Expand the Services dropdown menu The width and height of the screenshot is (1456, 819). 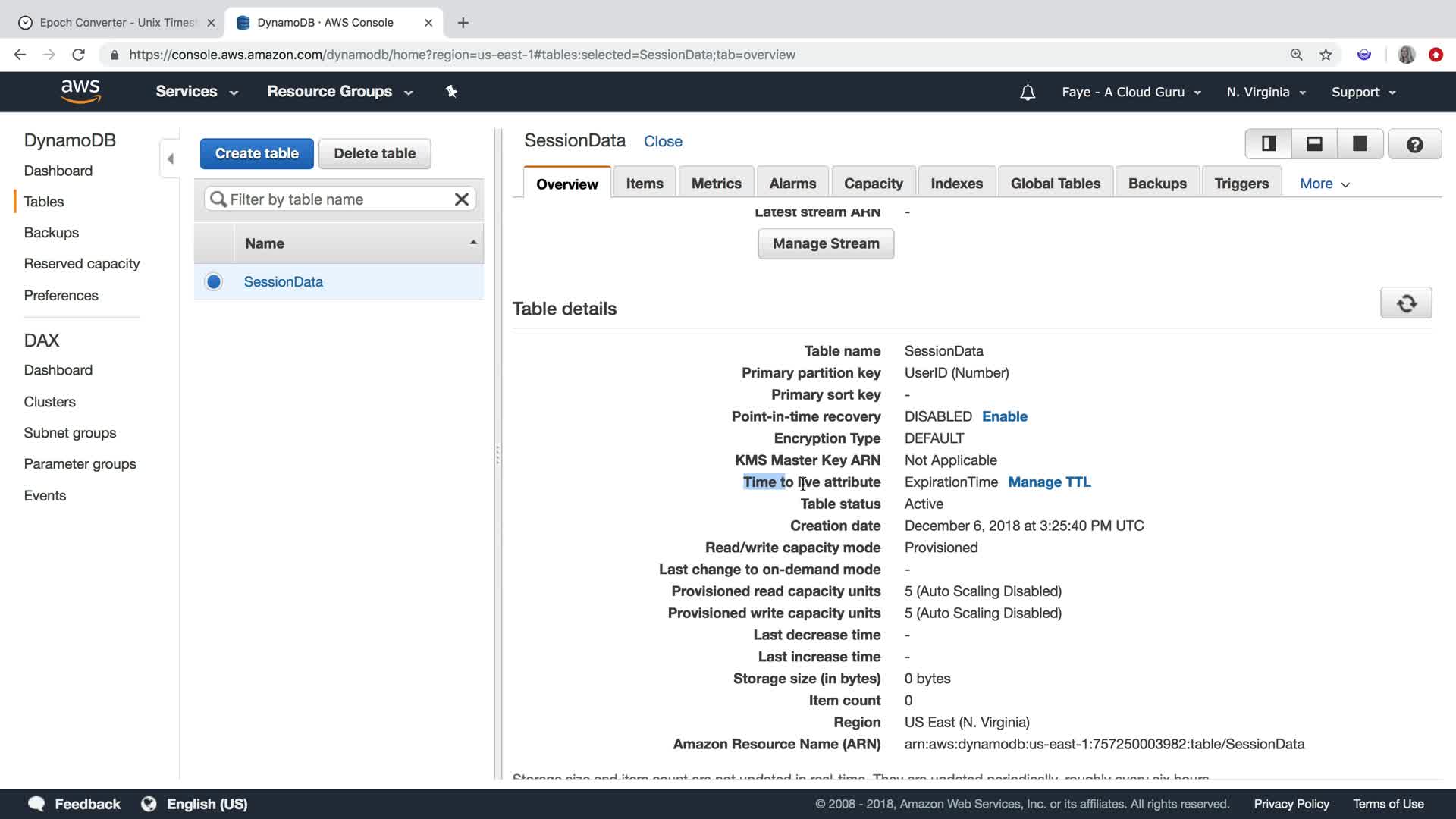click(196, 92)
